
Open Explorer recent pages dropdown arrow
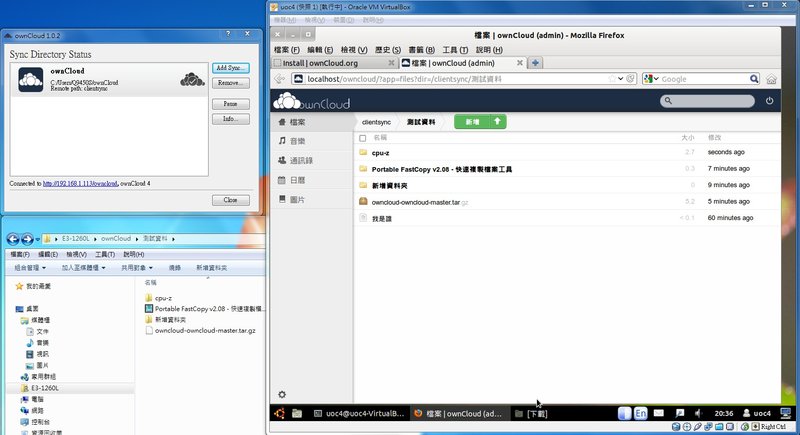[38, 239]
